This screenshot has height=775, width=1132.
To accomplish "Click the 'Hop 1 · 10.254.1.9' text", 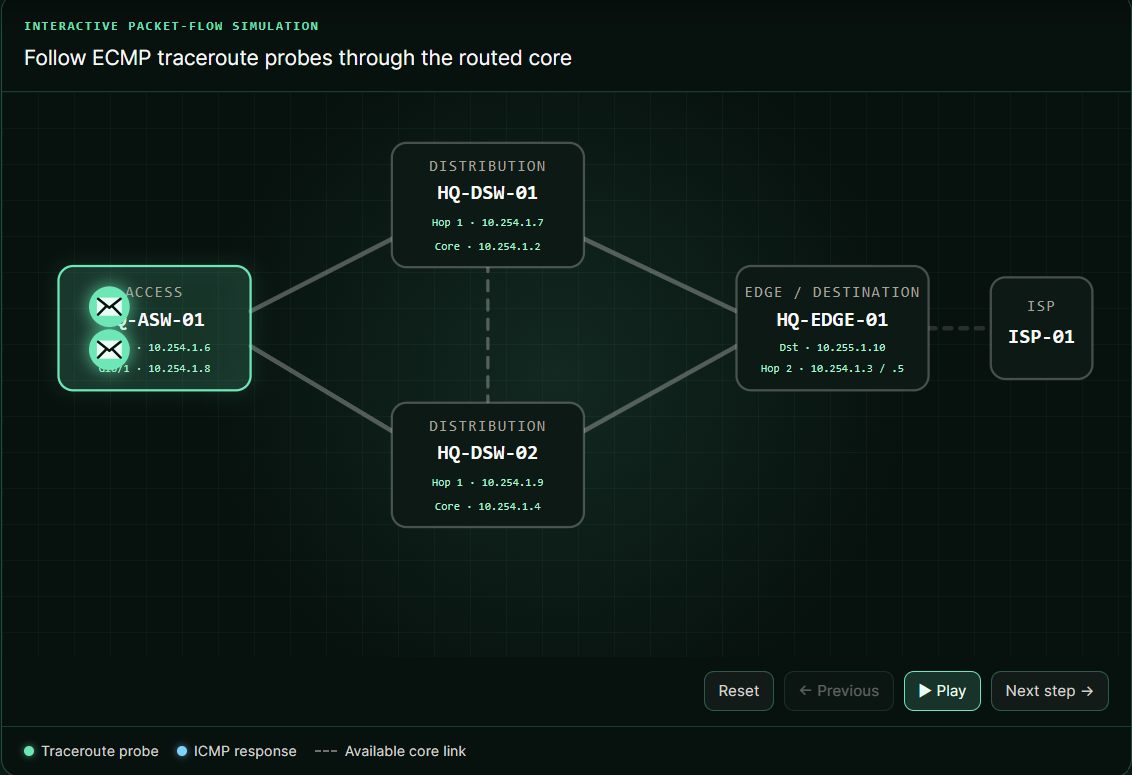I will tap(487, 482).
